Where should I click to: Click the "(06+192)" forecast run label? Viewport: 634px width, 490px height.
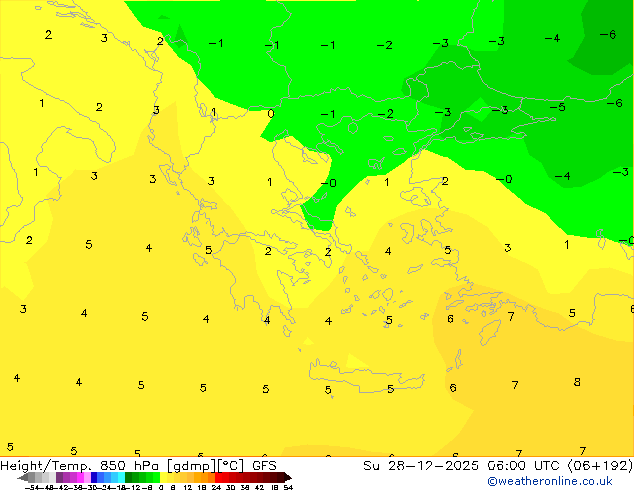point(600,466)
